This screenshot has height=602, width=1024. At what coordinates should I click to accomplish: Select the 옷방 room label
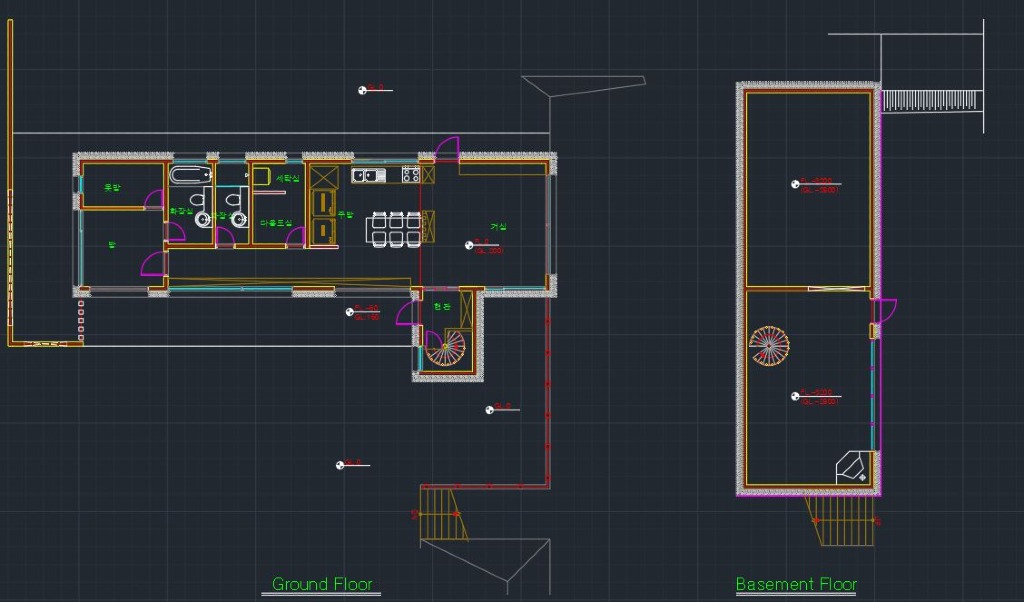point(112,187)
